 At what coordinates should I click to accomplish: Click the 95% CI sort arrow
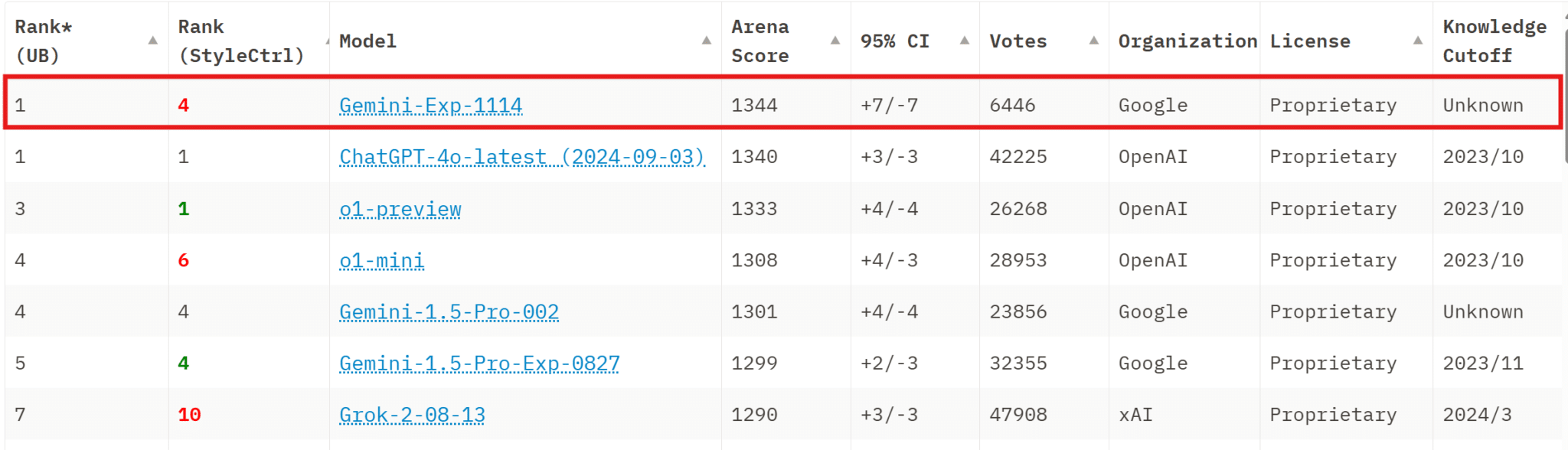pos(965,41)
